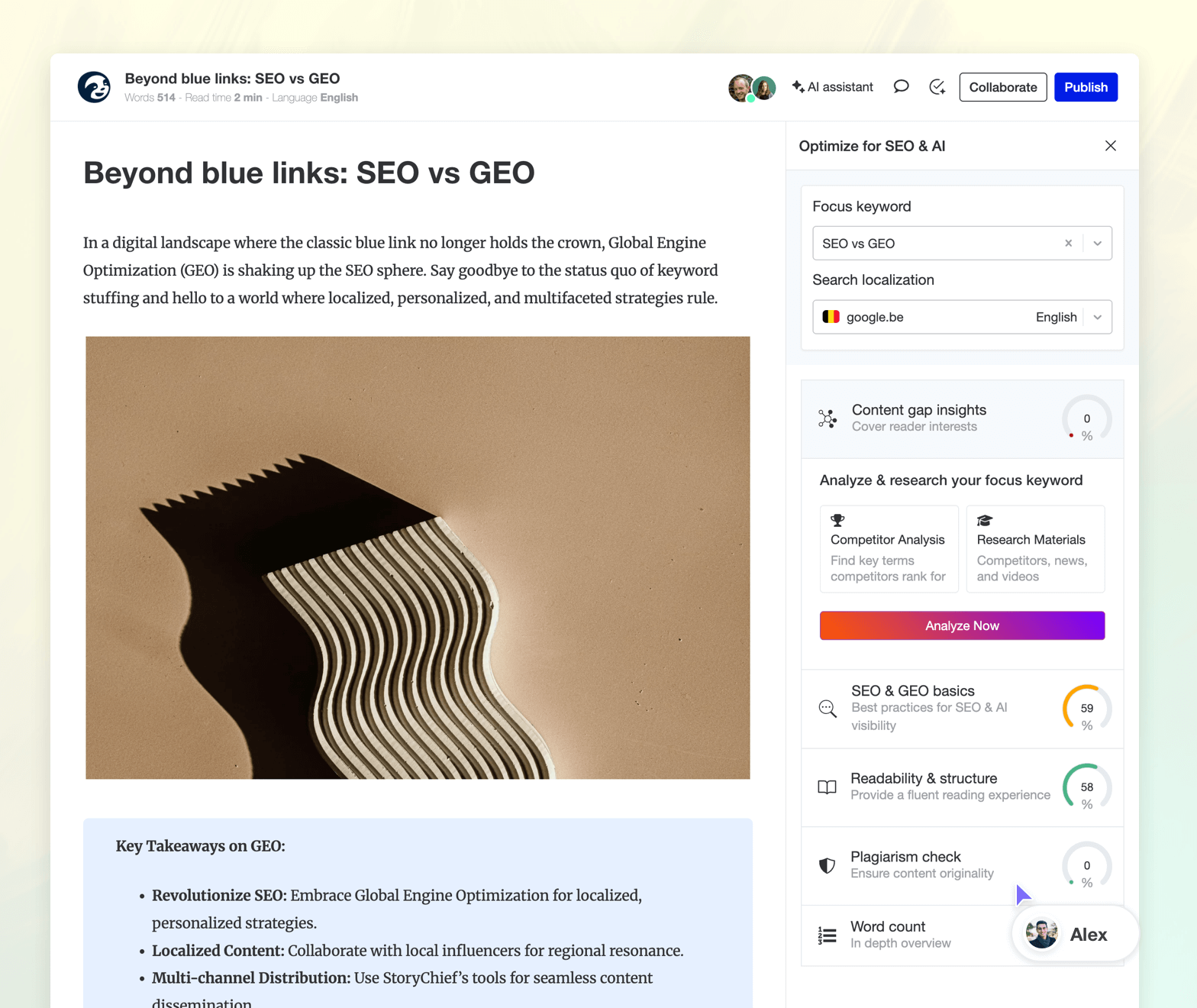Screen dimensions: 1197x1008
Task: Open the Research Materials card
Action: [1035, 549]
